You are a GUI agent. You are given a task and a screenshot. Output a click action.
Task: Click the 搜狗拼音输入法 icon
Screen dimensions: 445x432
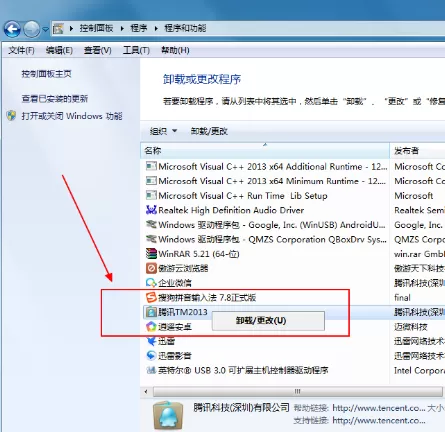151,297
